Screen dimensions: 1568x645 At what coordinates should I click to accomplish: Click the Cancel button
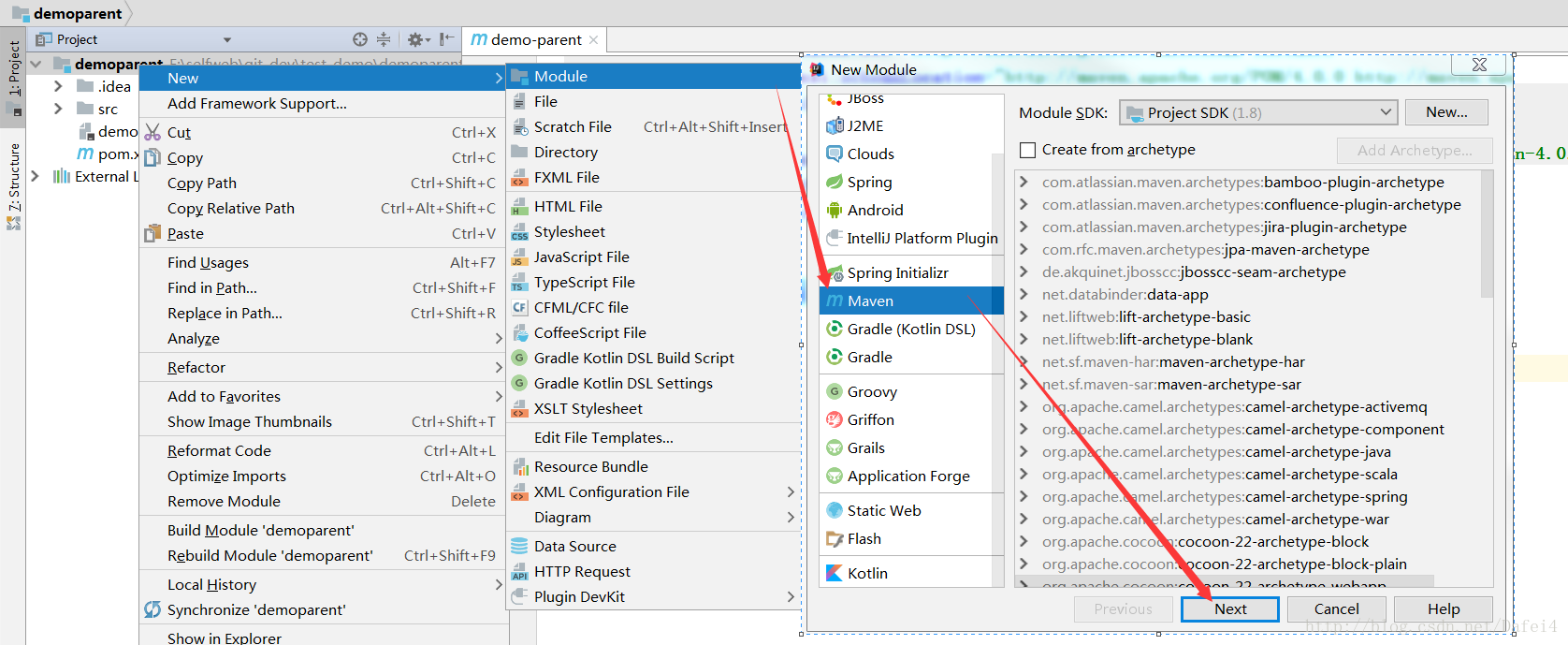click(x=1337, y=608)
